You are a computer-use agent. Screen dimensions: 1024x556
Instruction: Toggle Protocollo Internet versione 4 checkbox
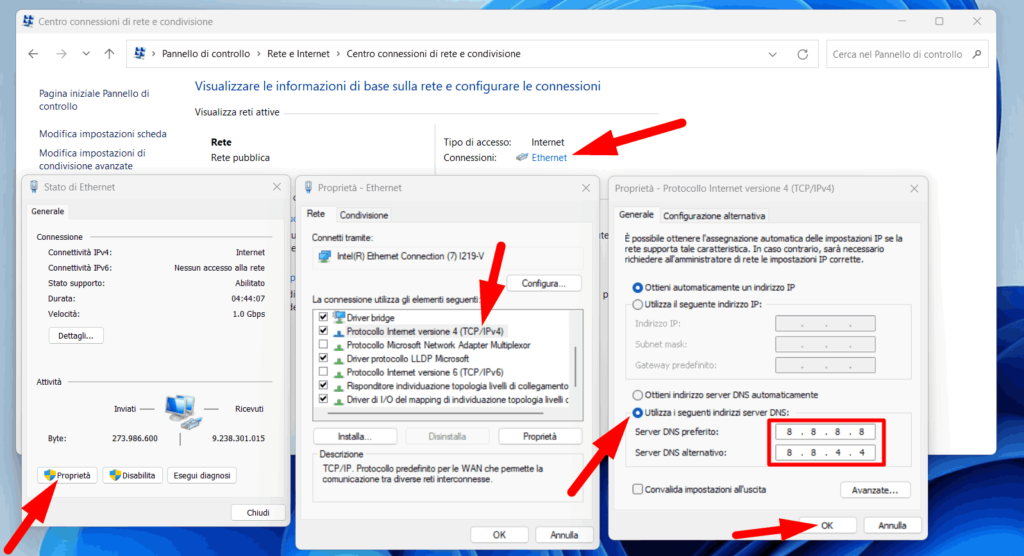coord(323,331)
